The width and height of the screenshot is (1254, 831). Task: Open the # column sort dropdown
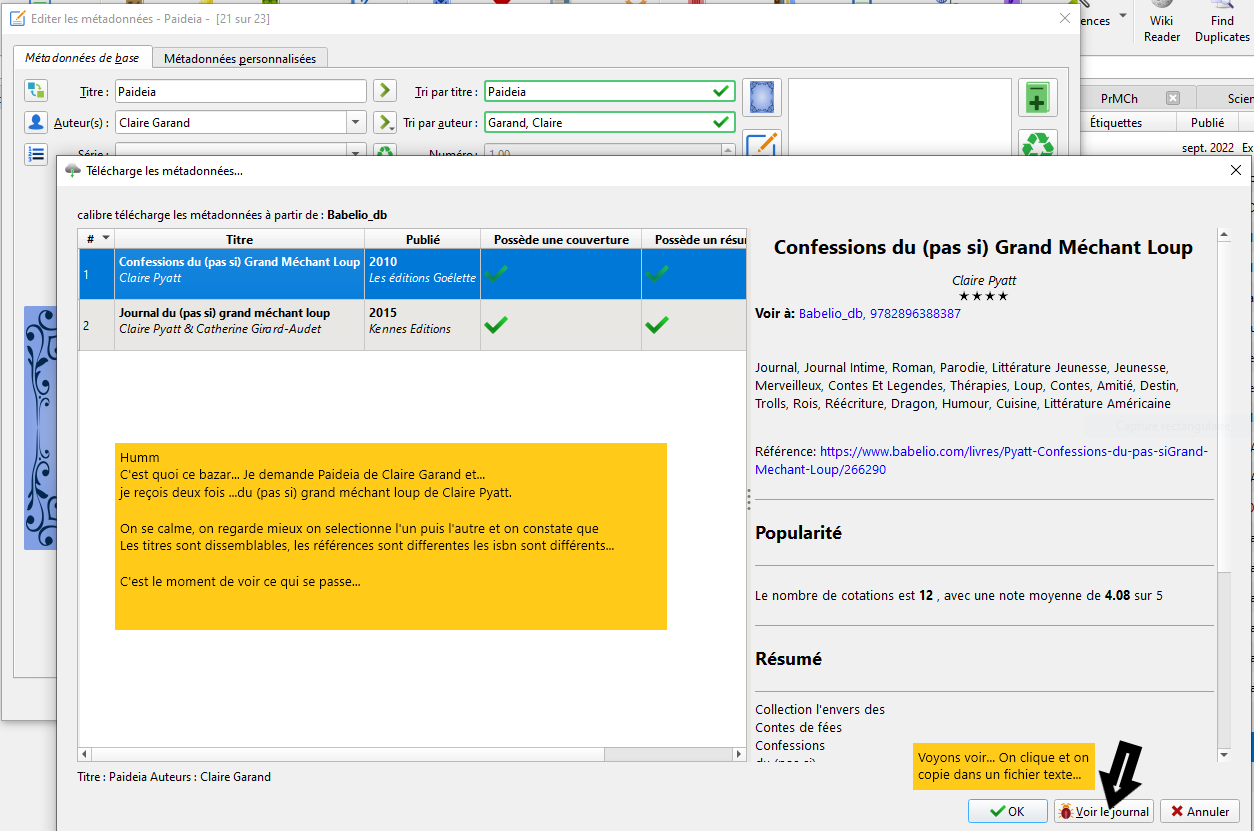click(106, 238)
